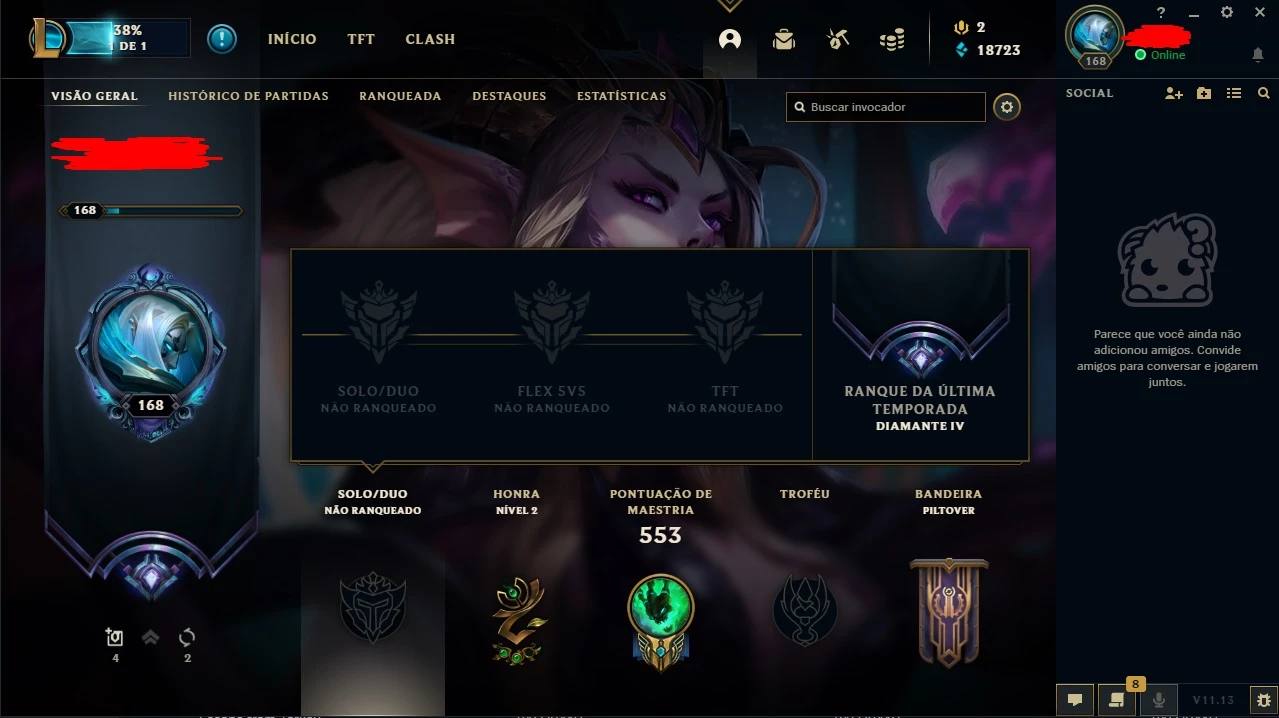The image size is (1279, 718).
Task: Open the Clash navigation link
Action: [430, 39]
